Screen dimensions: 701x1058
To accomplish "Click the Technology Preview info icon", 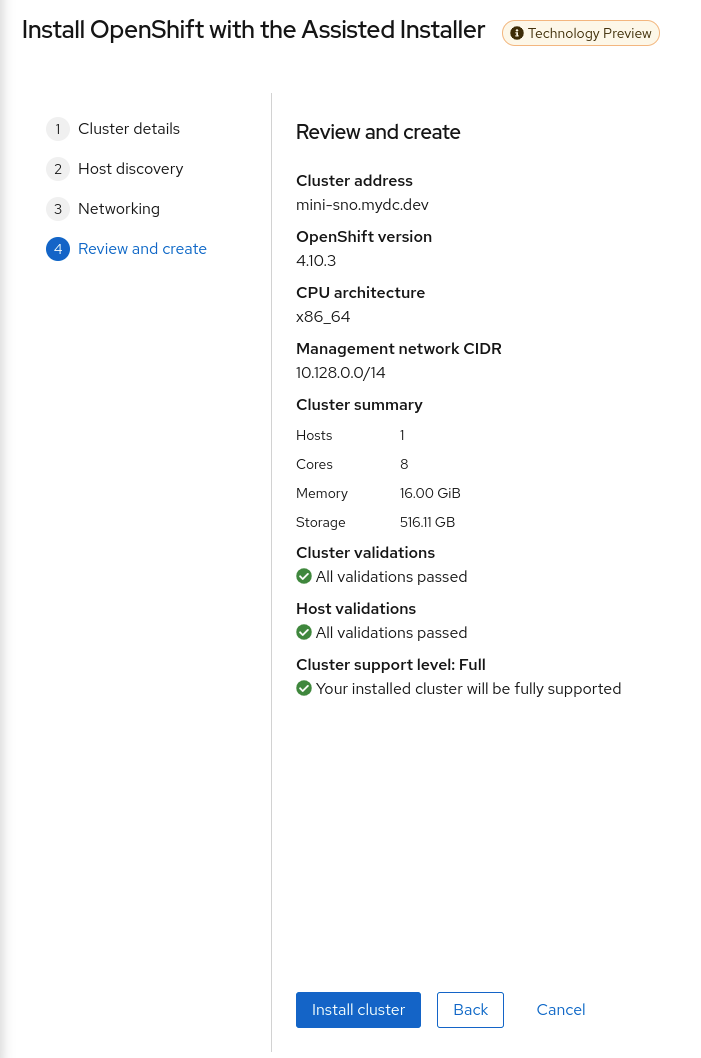I will [x=517, y=33].
